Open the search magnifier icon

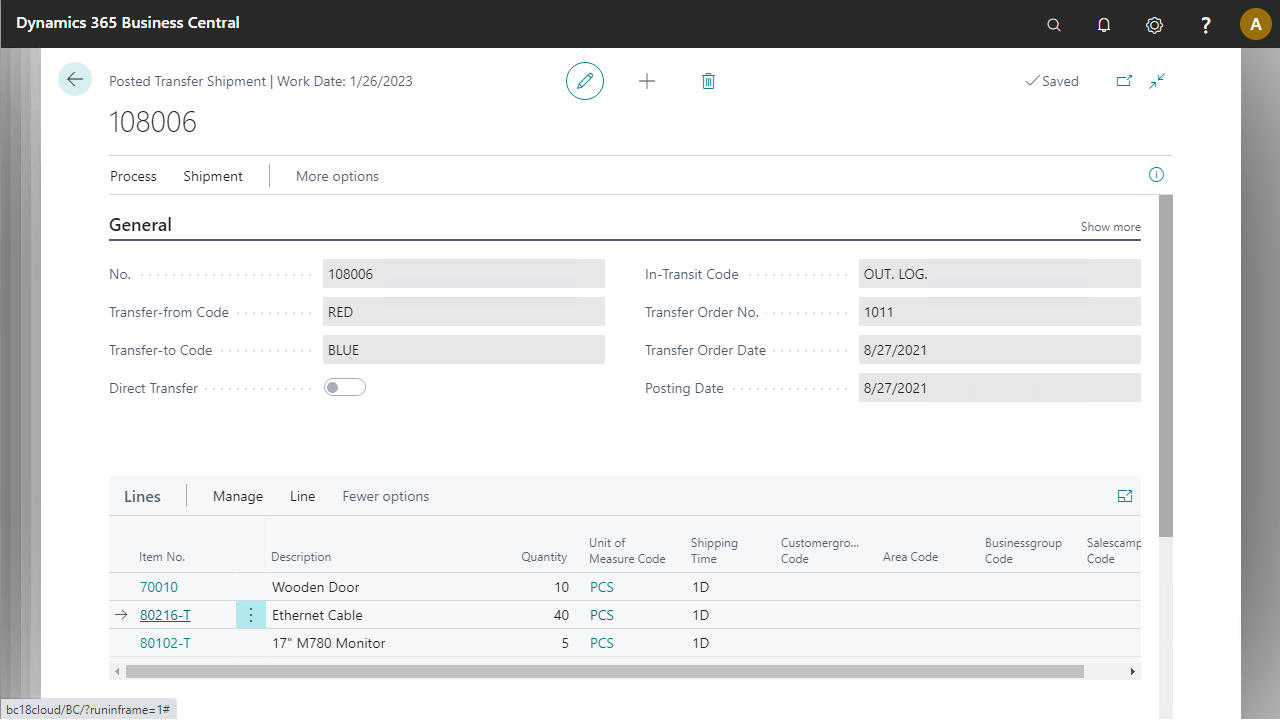[1054, 25]
